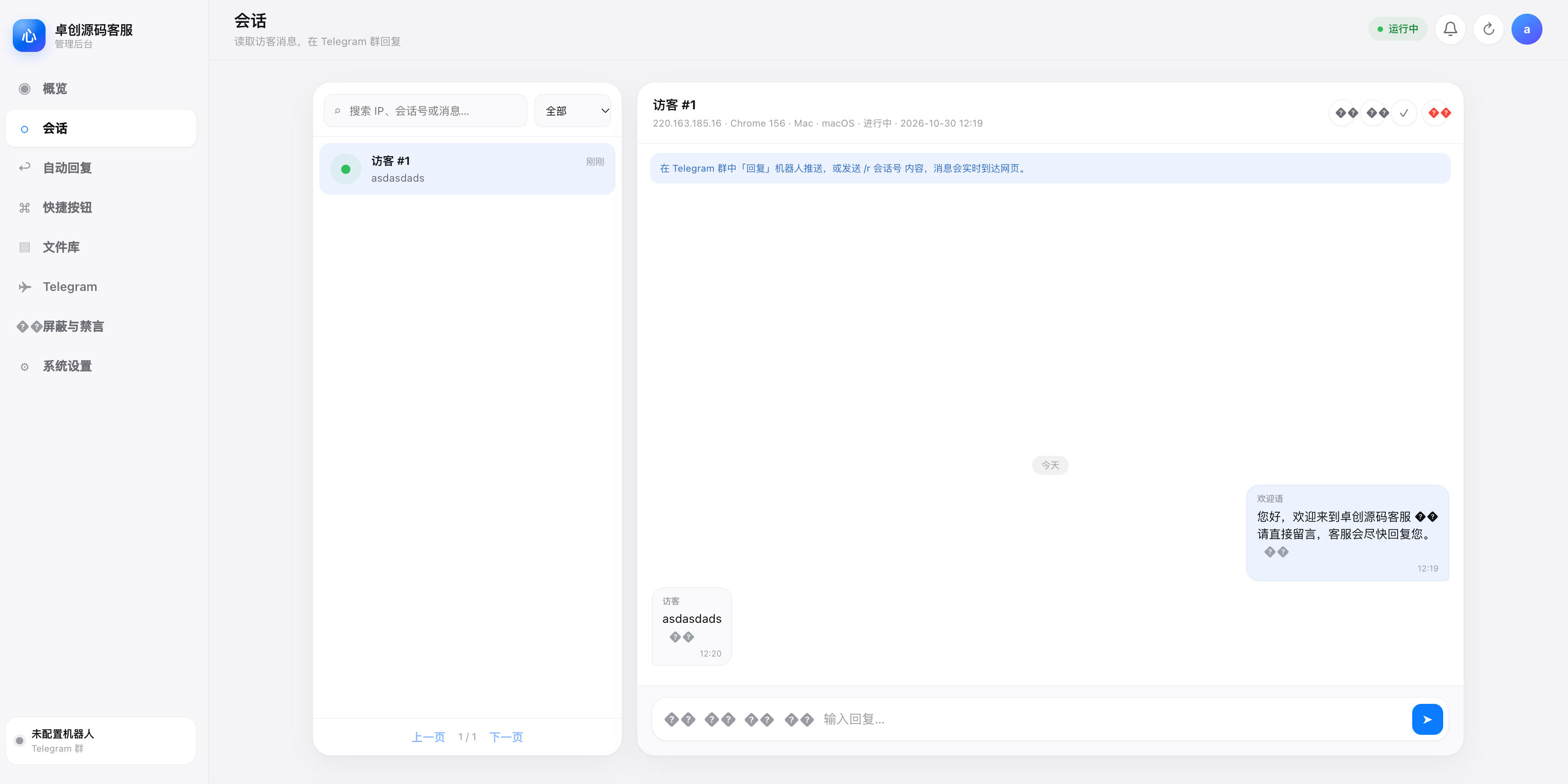
Task: Click the 今天 date separator
Action: click(1050, 465)
